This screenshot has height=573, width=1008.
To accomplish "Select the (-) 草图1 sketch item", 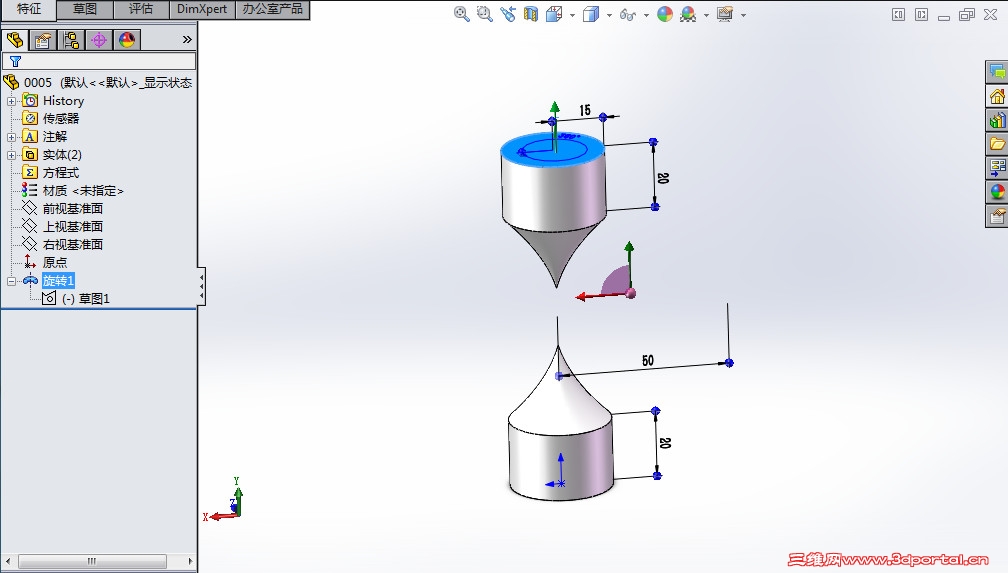I will 86,298.
